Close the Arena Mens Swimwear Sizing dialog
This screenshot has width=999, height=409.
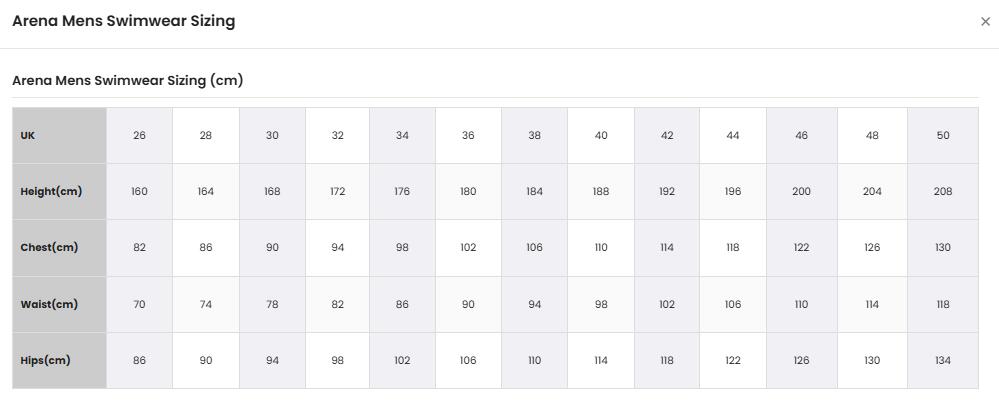pyautogui.click(x=985, y=22)
